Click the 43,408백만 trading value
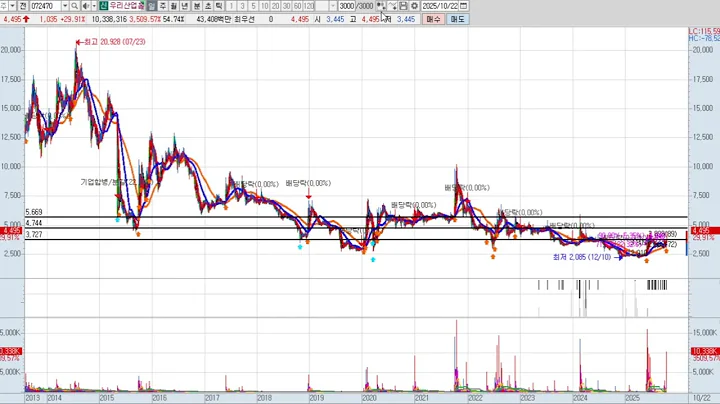 pyautogui.click(x=214, y=19)
